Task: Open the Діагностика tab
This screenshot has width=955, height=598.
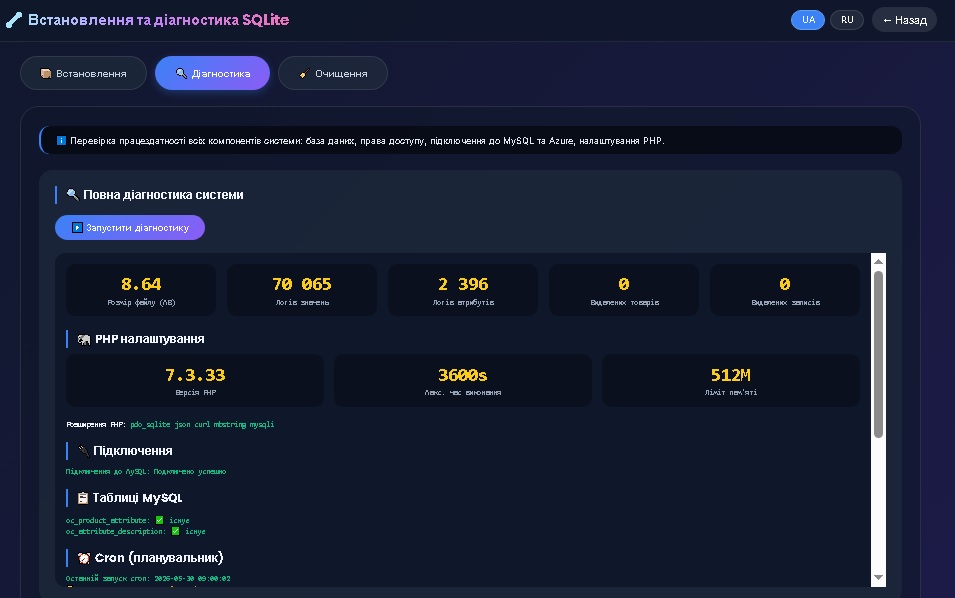Action: [213, 73]
